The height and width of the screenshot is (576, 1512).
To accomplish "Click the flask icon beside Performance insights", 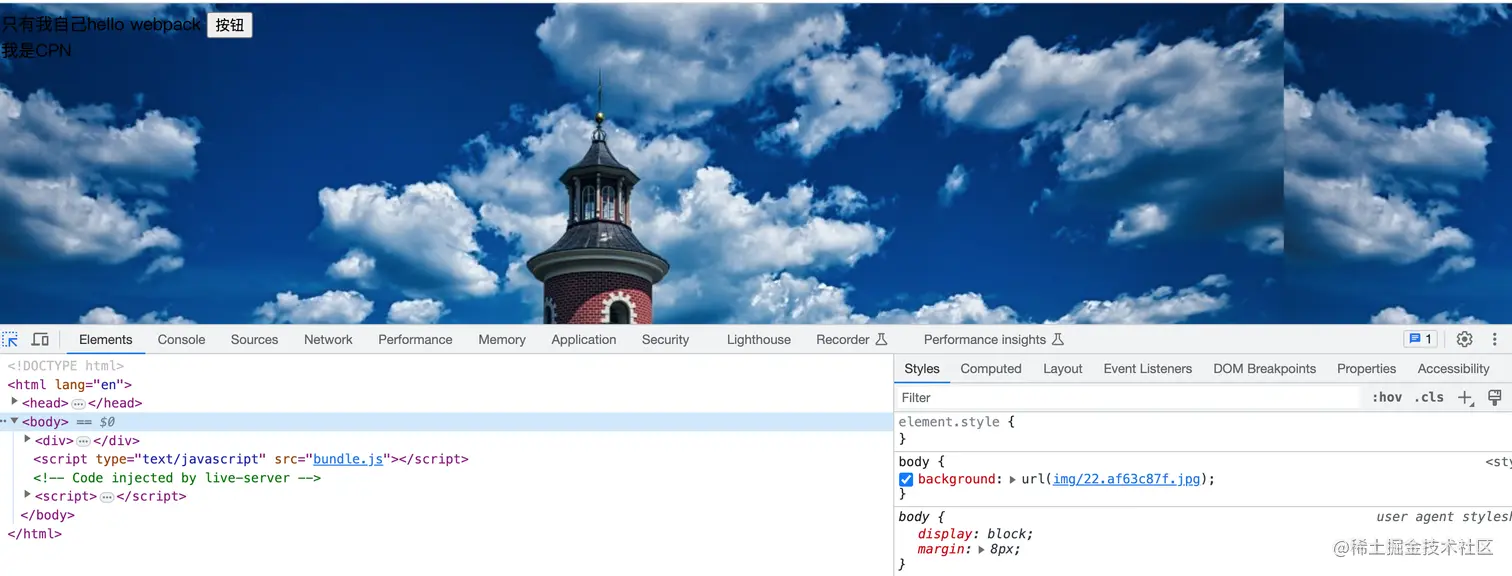I will tap(1058, 340).
